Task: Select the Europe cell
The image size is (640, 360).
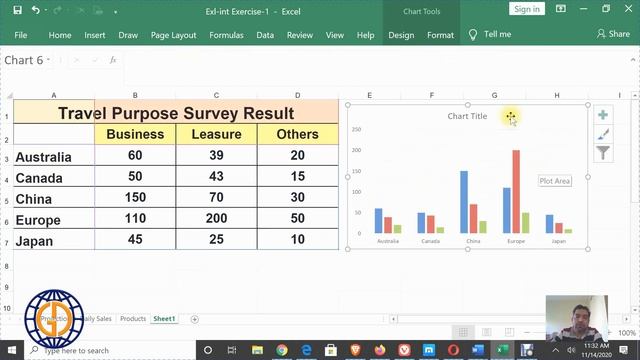Action: coord(54,219)
